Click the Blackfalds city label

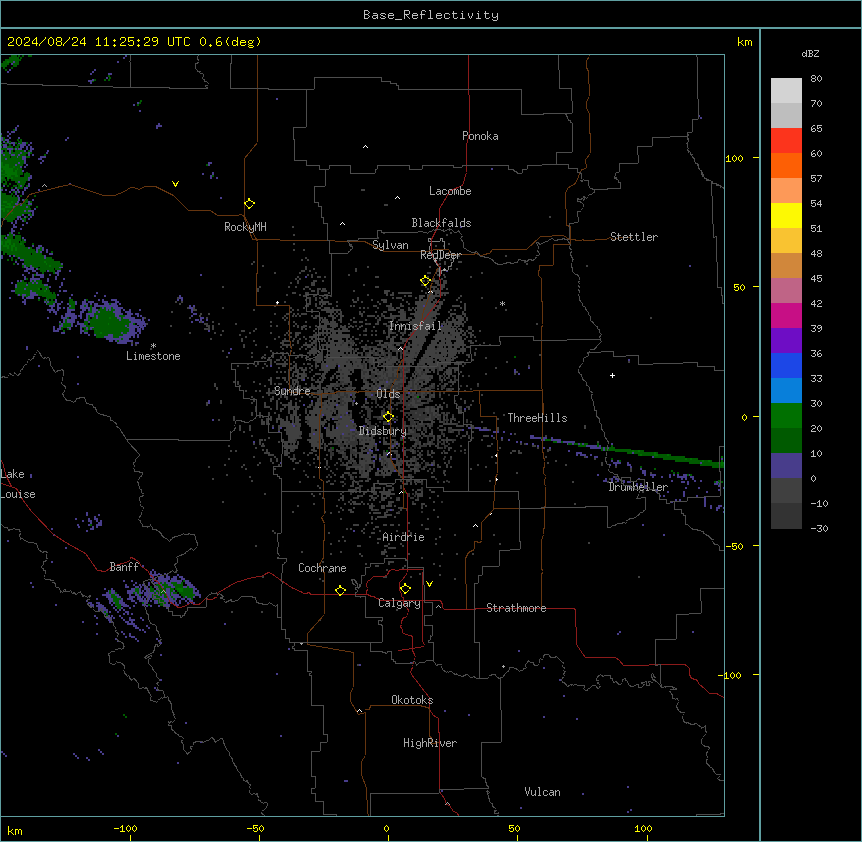point(441,223)
